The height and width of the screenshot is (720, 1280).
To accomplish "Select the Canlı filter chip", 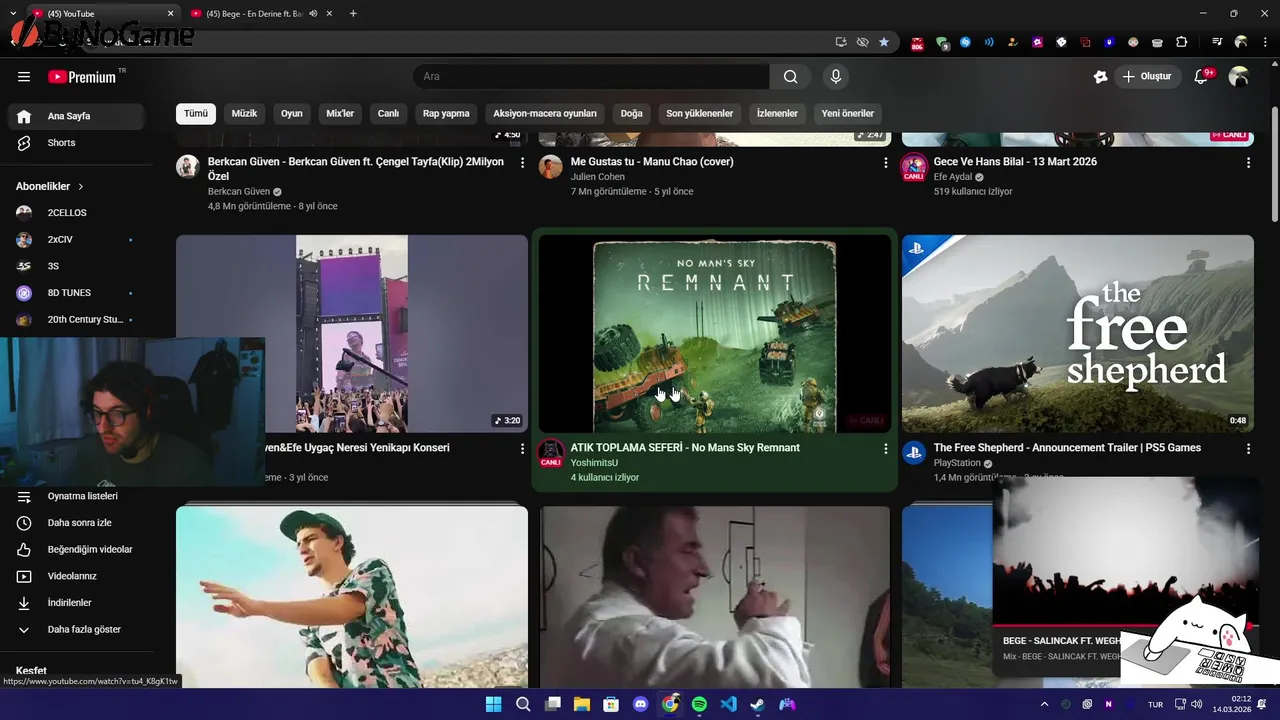I will (388, 114).
